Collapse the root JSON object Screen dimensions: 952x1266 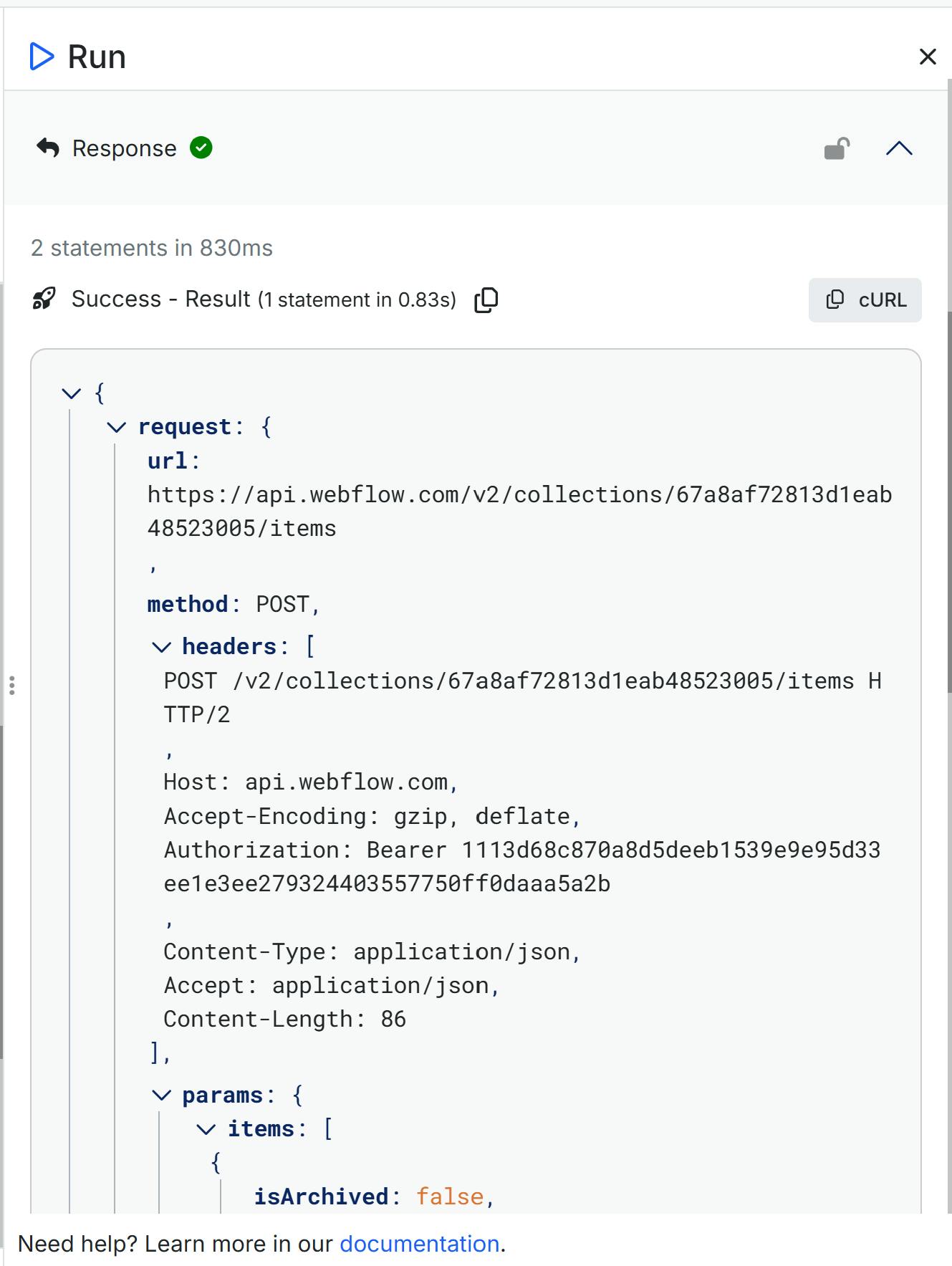[x=72, y=393]
